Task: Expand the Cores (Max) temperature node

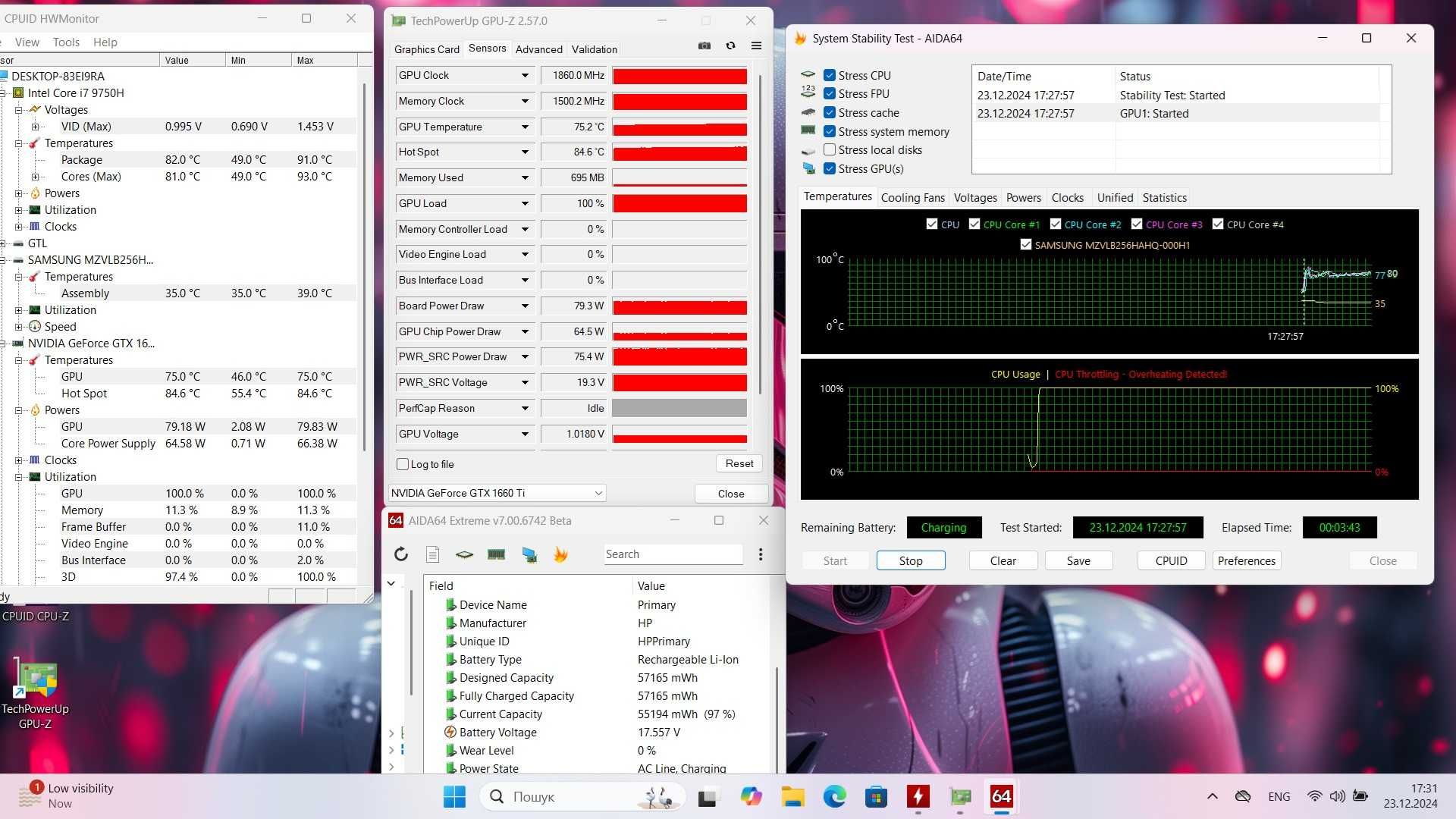Action: (x=35, y=177)
